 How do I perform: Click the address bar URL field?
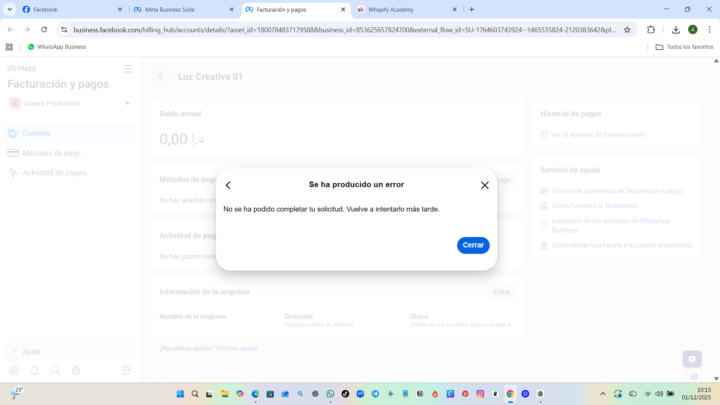(x=344, y=30)
